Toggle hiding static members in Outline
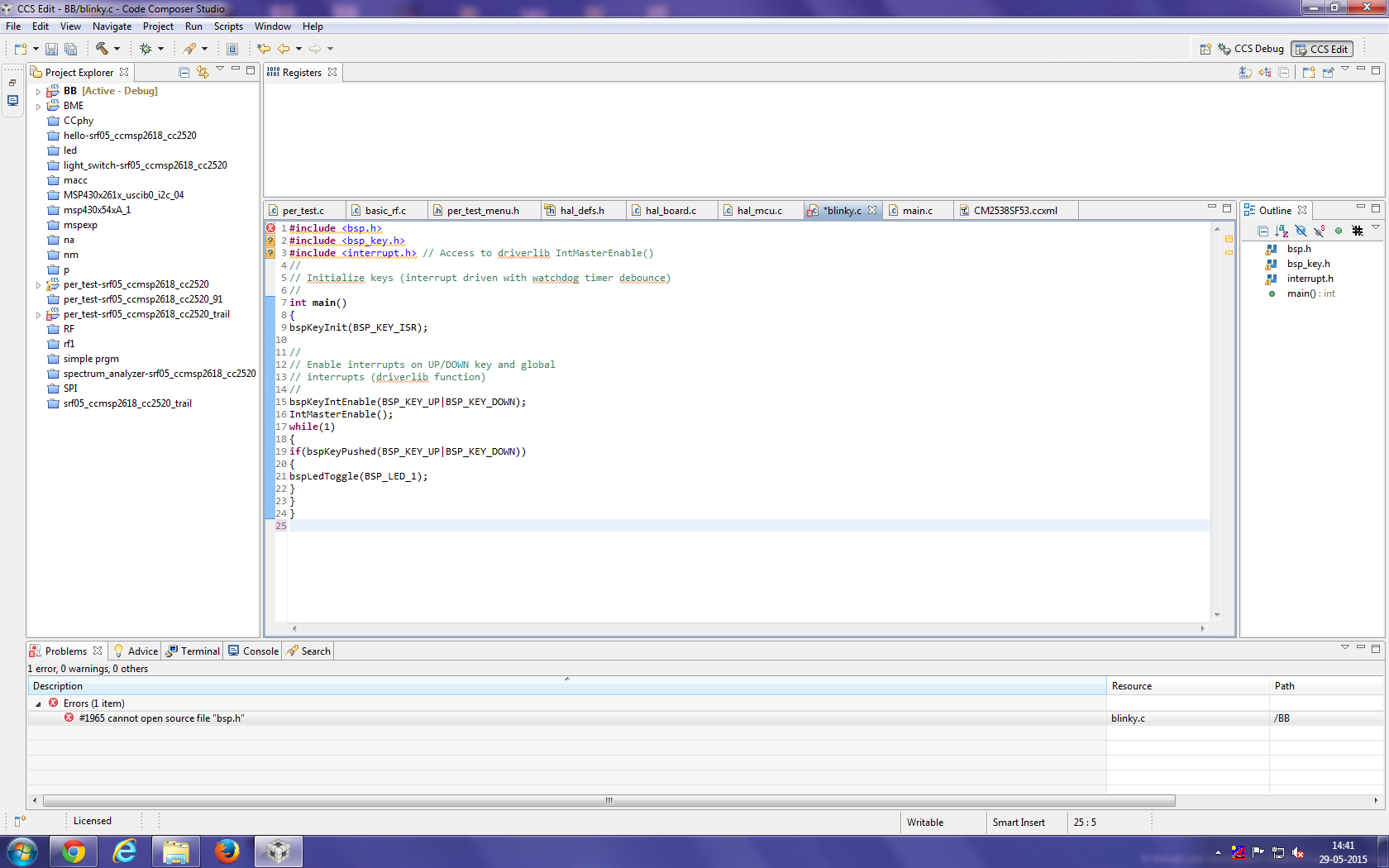Viewport: 1389px width, 868px height. tap(1319, 231)
